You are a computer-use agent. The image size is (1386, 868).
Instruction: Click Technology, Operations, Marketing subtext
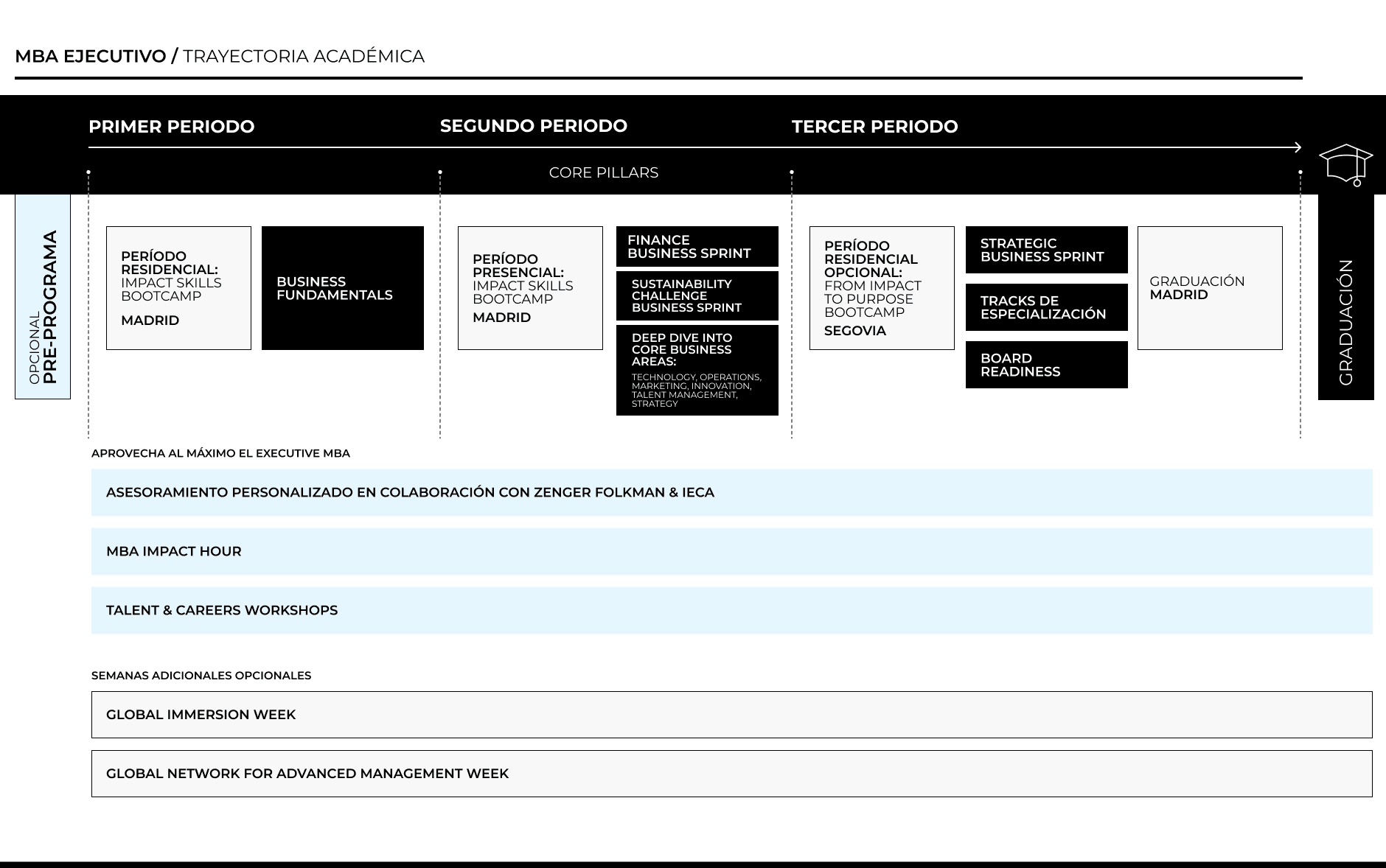pyautogui.click(x=697, y=391)
